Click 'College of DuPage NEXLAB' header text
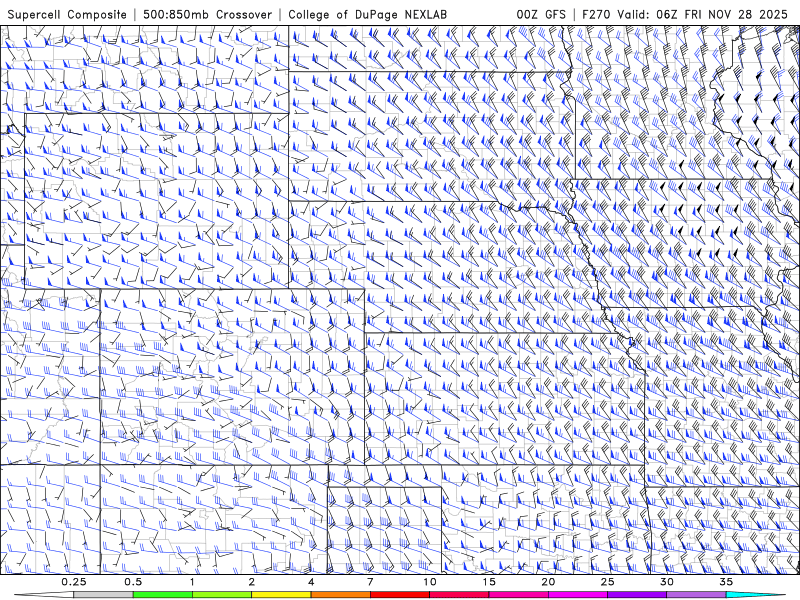 tap(367, 15)
